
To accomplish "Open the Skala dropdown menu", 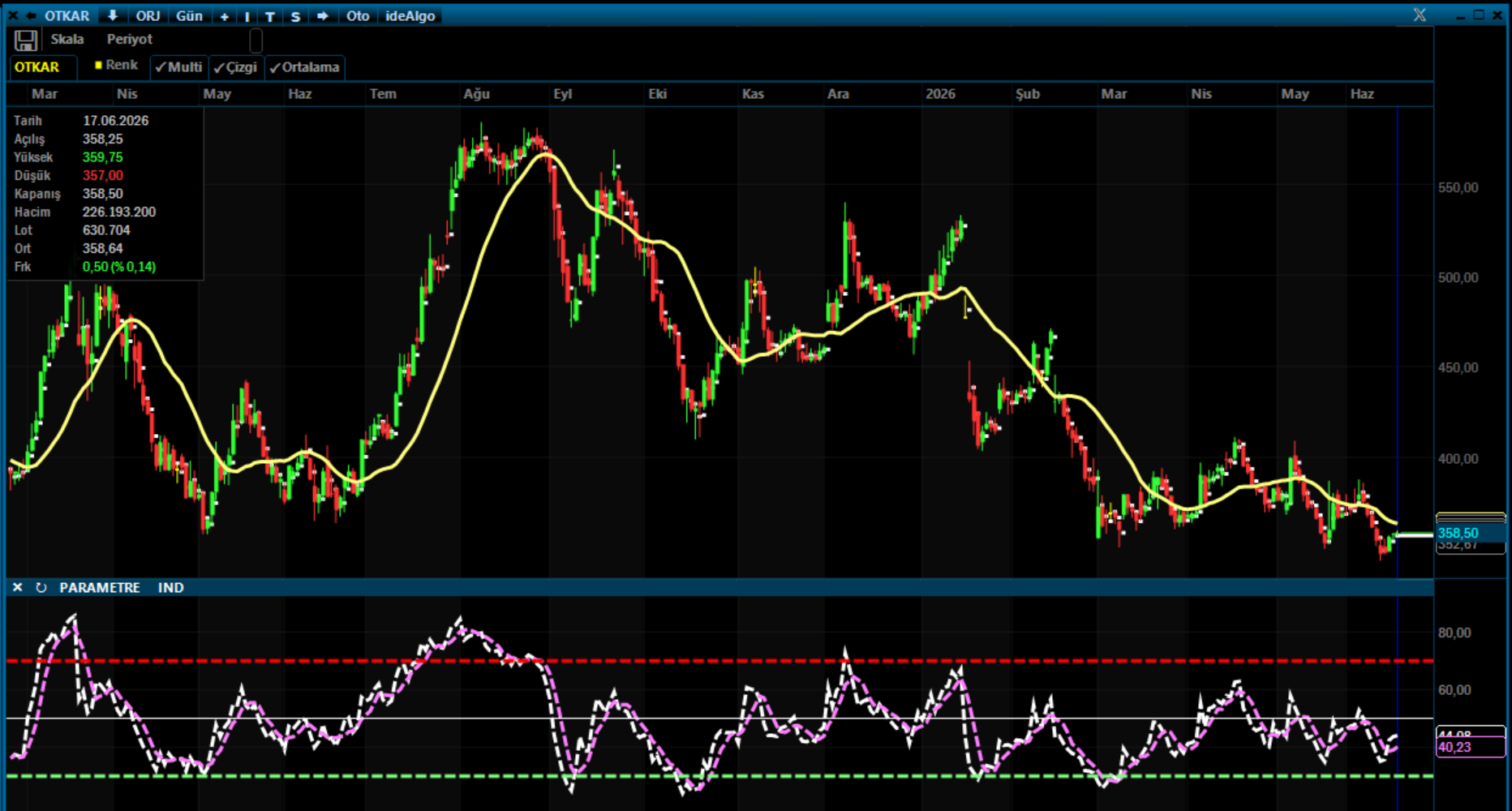I will click(x=67, y=39).
